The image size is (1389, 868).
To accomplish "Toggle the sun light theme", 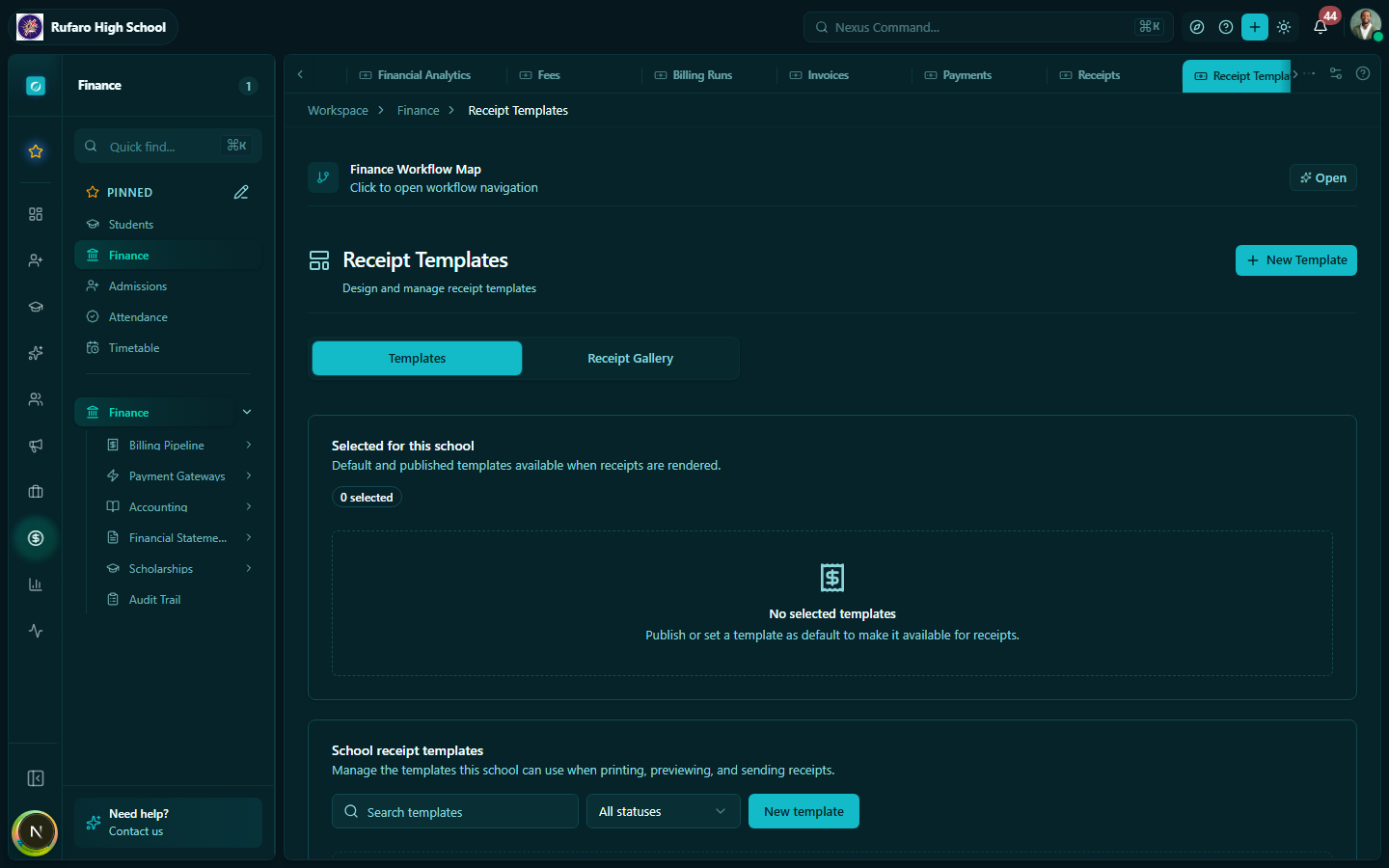I will click(1284, 27).
